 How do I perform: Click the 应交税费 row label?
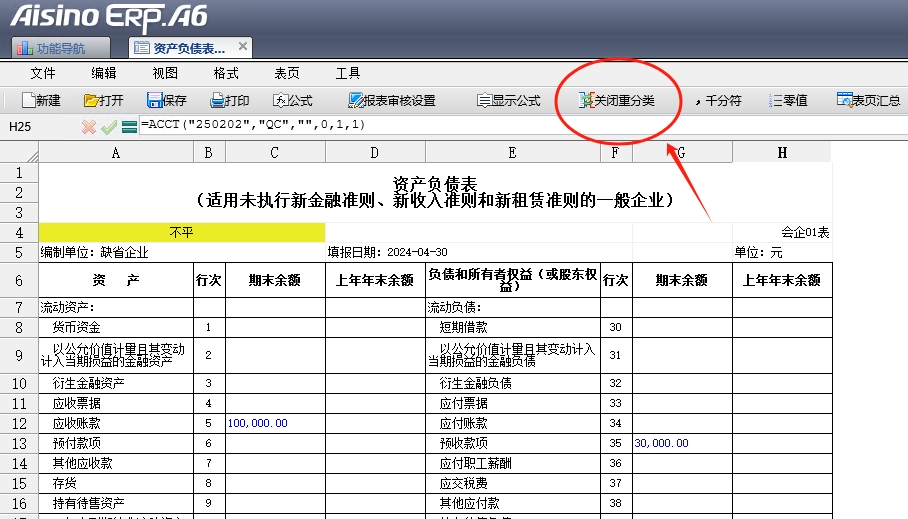pyautogui.click(x=463, y=483)
